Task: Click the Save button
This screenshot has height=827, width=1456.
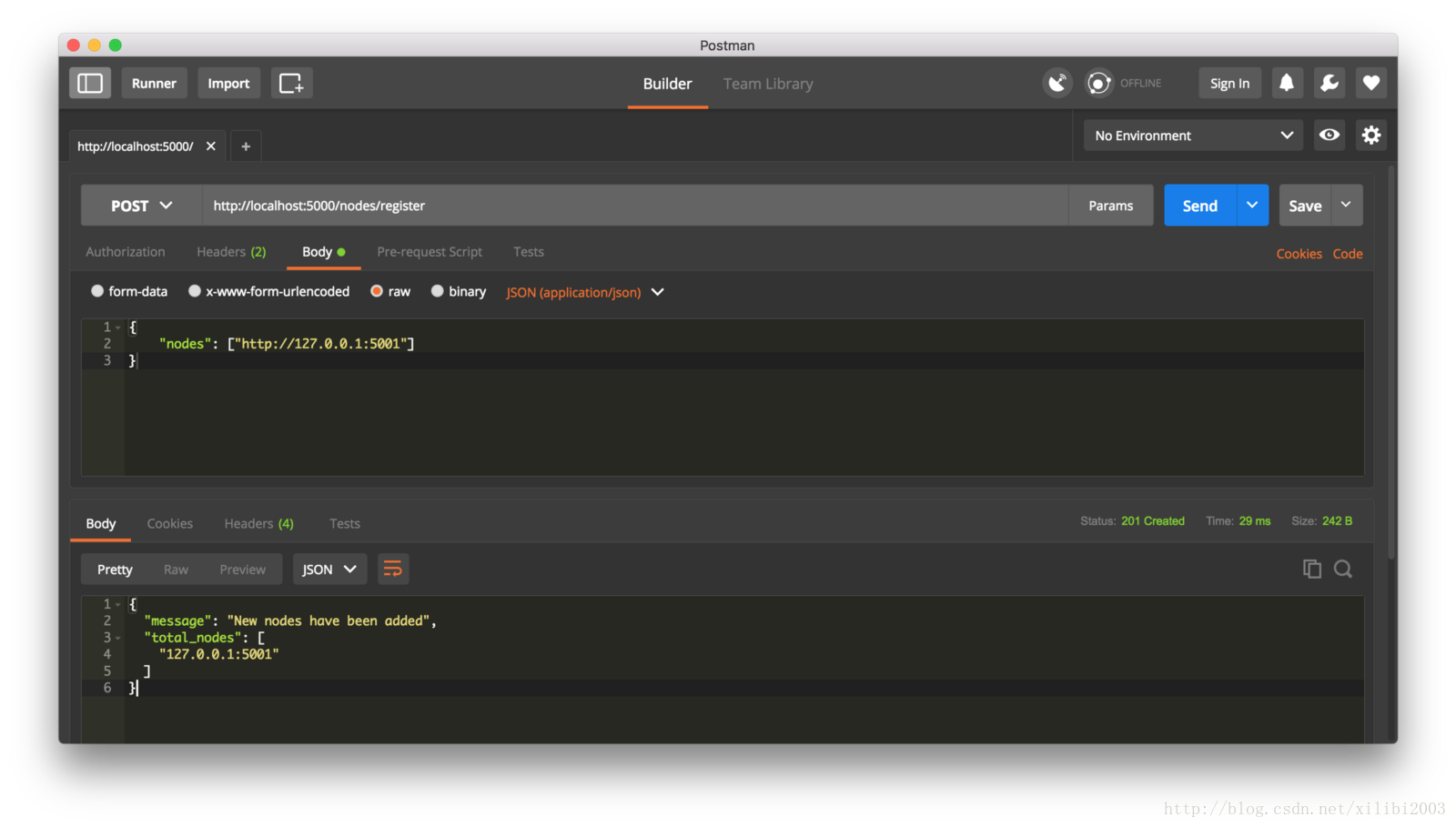Action: (1305, 206)
